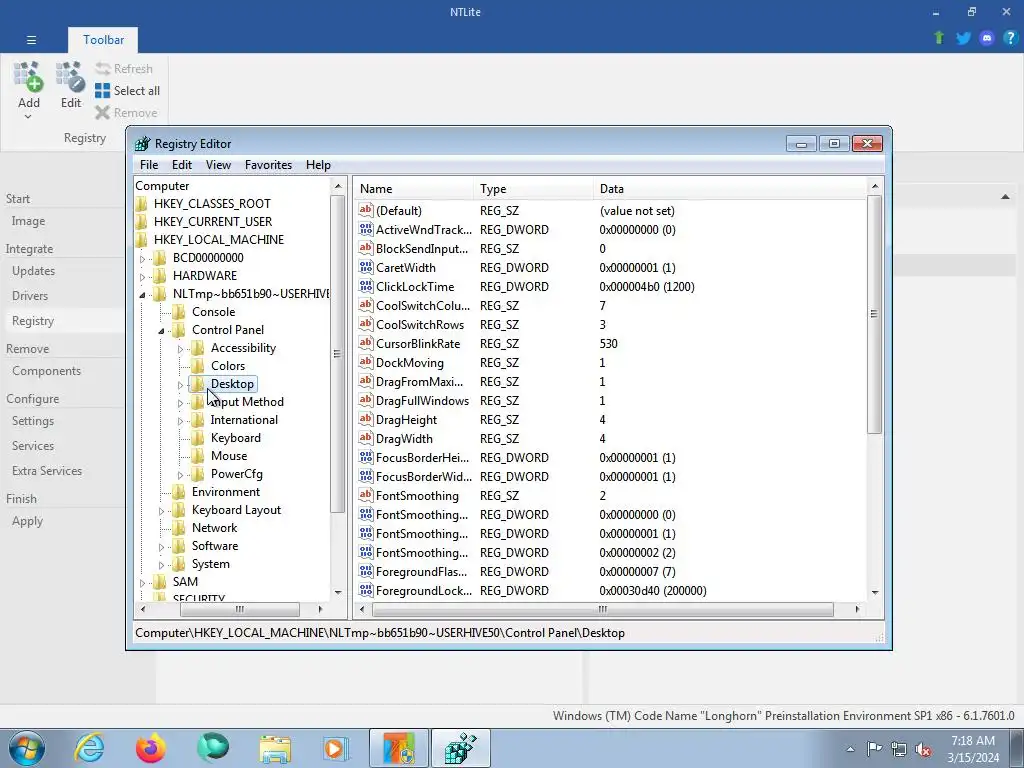Expand the PowerCfg key

(180, 475)
